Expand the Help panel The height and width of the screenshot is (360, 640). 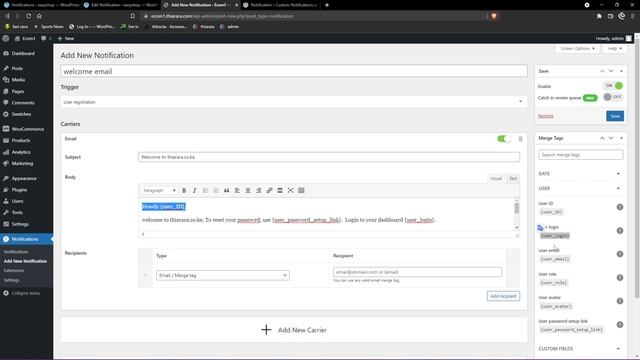pos(614,49)
